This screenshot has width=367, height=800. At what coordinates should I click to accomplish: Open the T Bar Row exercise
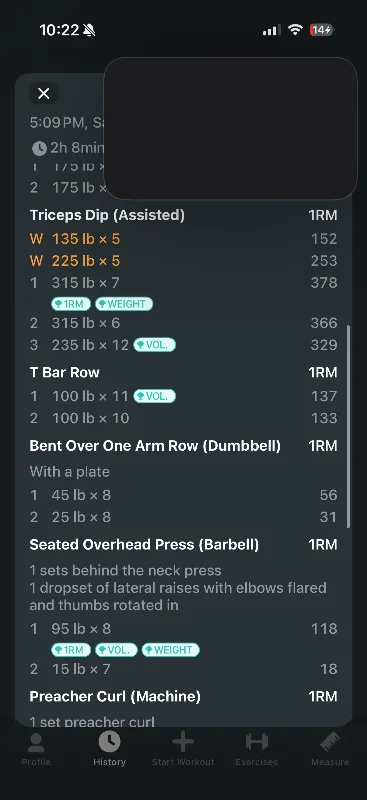(x=64, y=372)
